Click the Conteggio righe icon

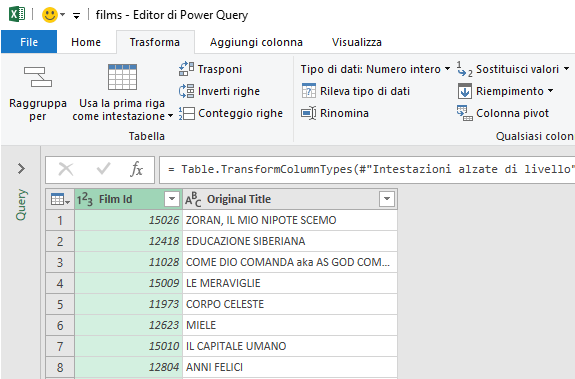pos(186,113)
